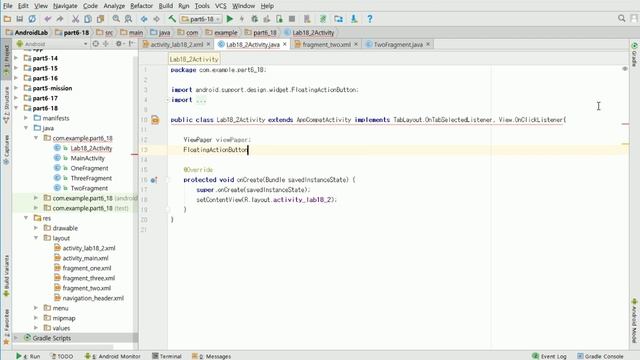Click the Paste toolbar icon
Screen dimensions: 640x360
pyautogui.click(x=100, y=19)
